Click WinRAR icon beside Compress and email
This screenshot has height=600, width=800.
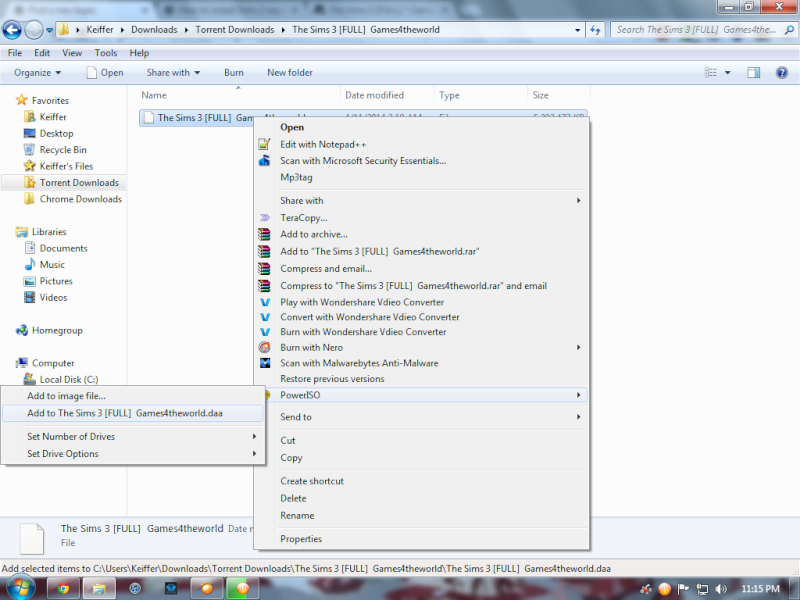tap(264, 269)
